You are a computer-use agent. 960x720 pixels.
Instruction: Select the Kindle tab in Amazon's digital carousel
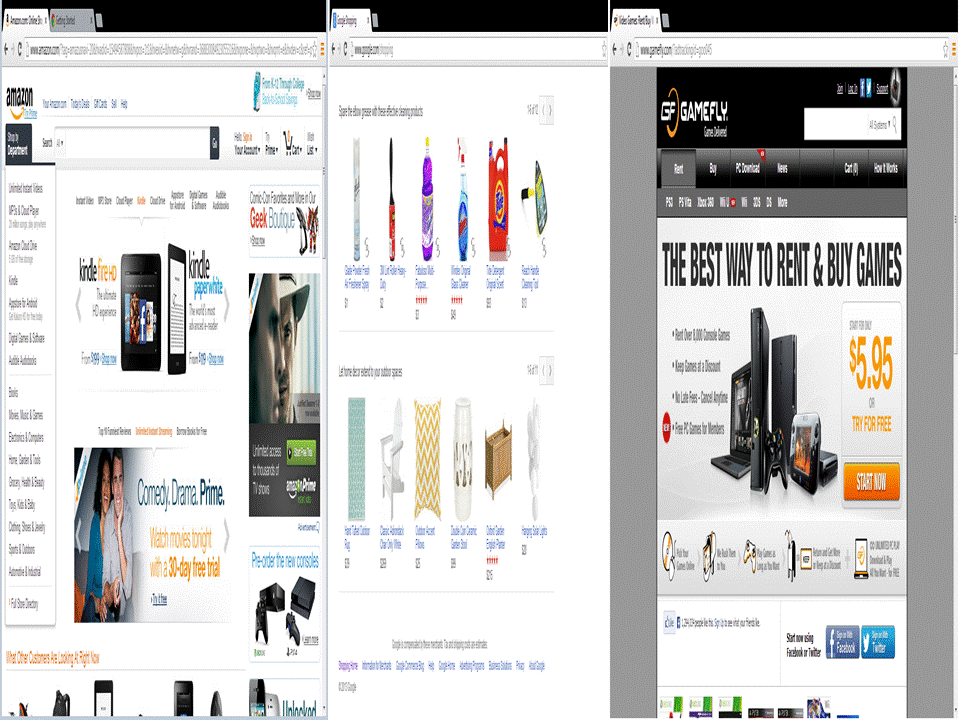pos(141,201)
